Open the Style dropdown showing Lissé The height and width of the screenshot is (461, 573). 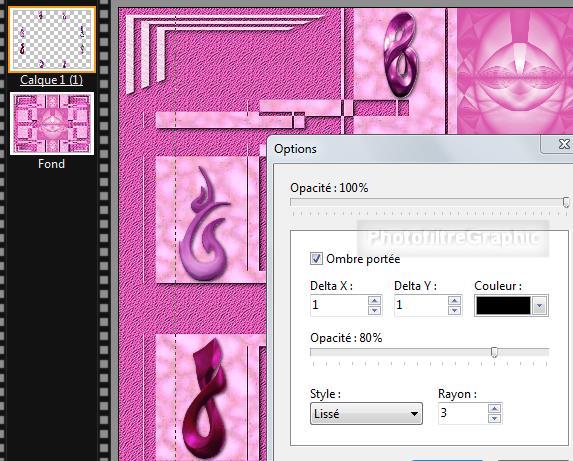coord(366,414)
